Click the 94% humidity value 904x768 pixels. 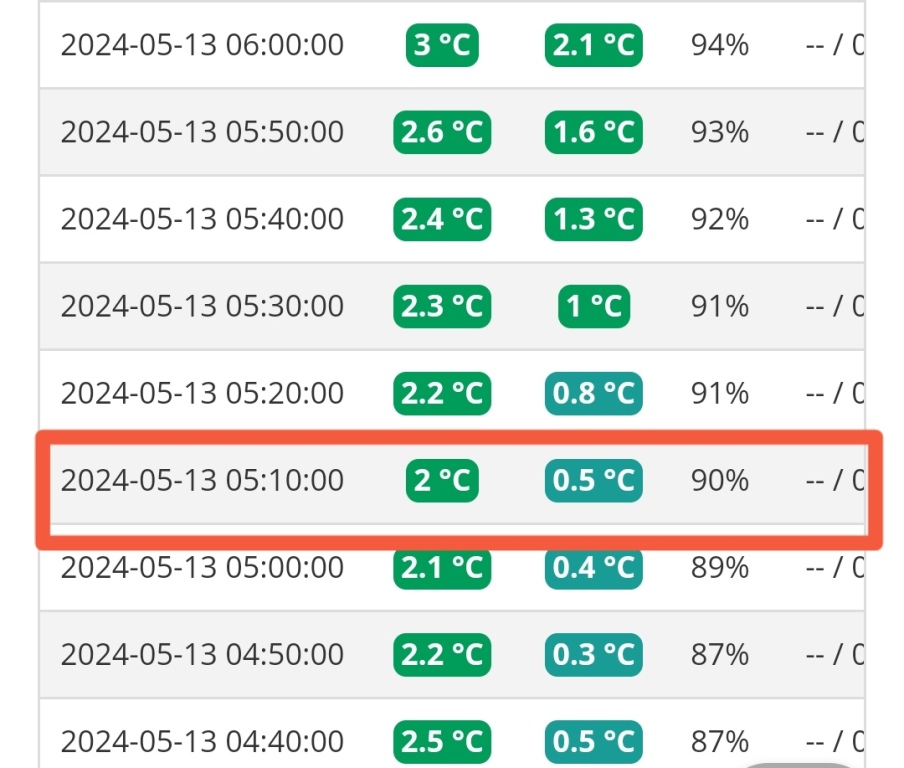[719, 45]
